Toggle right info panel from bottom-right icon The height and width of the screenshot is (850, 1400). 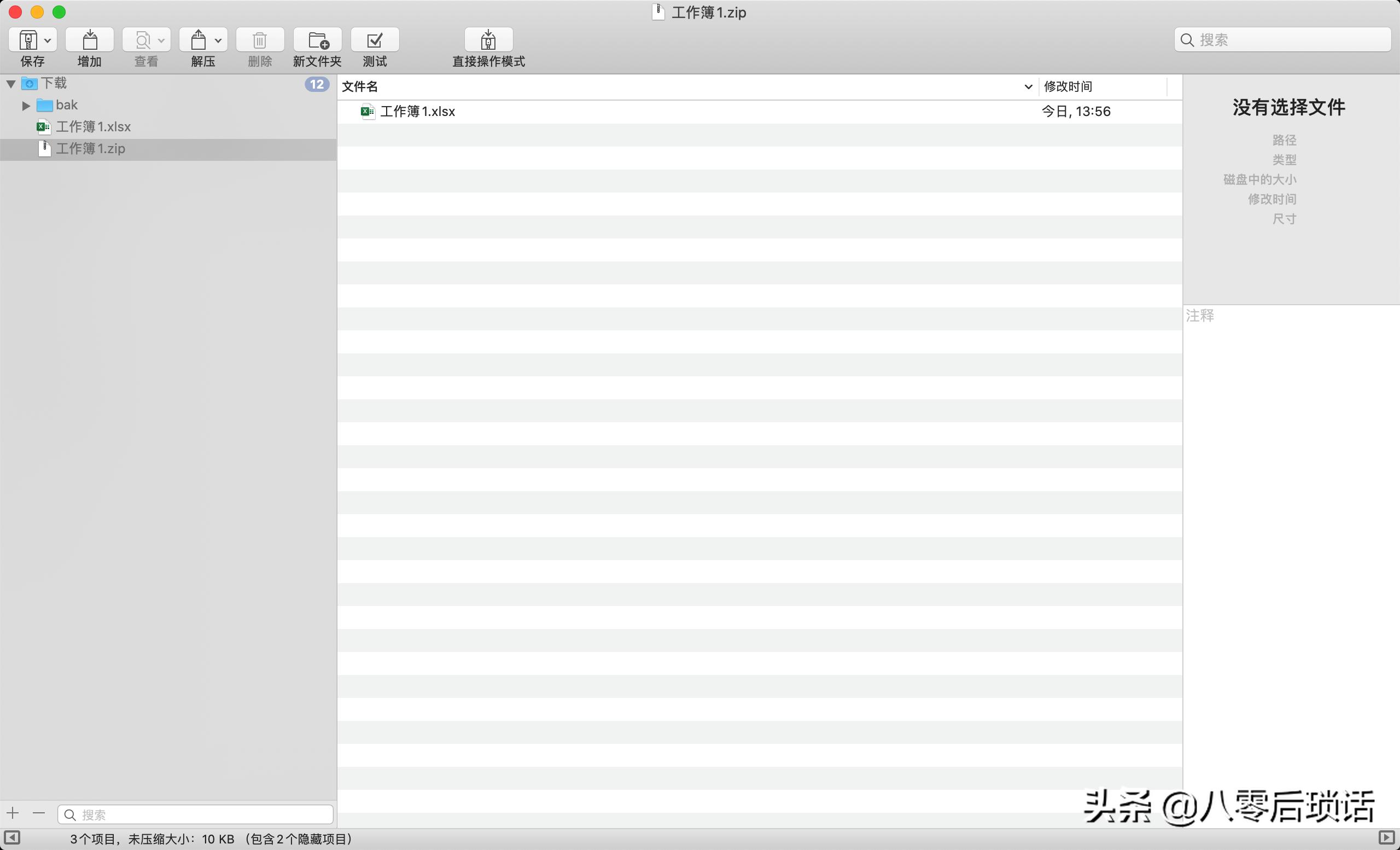point(1386,837)
